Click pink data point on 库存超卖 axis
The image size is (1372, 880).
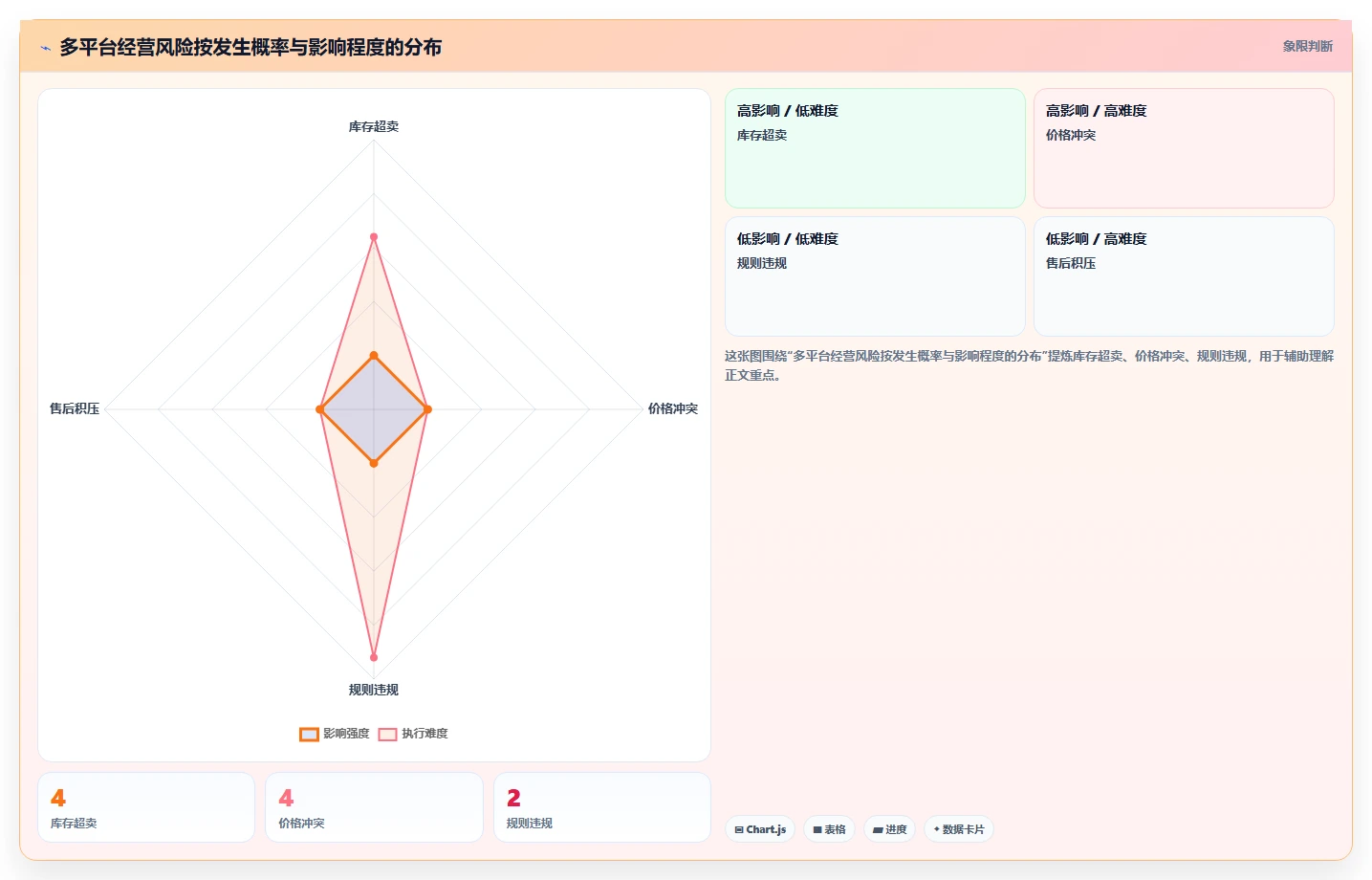374,237
